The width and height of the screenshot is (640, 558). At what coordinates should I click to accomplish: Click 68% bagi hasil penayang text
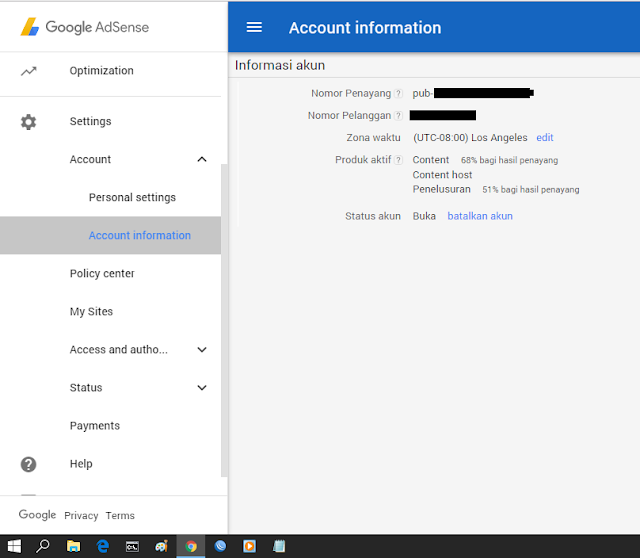coord(509,160)
